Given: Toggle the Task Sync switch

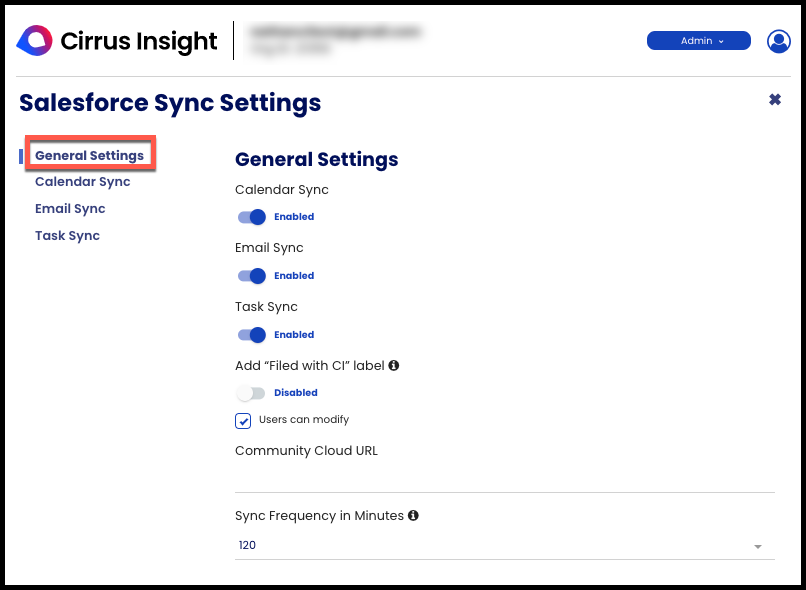Looking at the screenshot, I should coord(251,335).
